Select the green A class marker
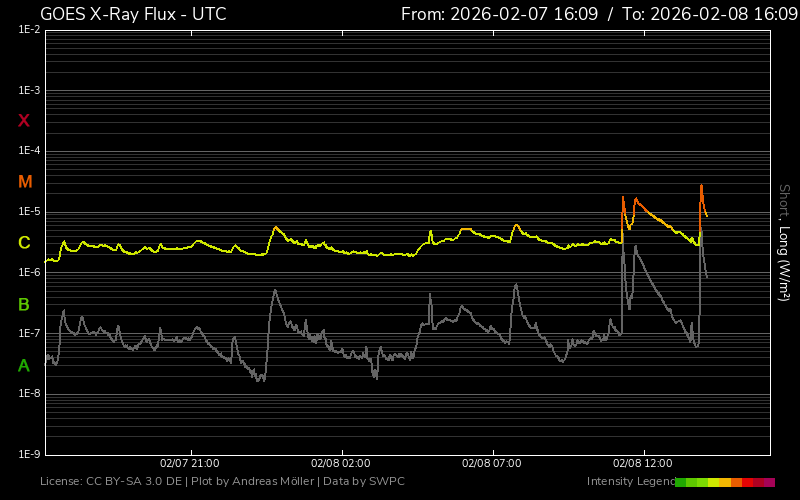 (x=24, y=366)
